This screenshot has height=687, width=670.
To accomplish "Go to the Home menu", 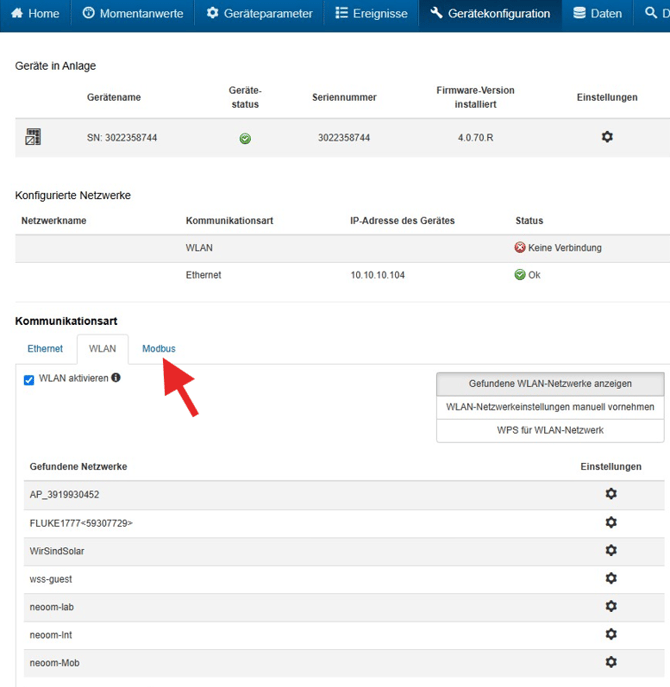I will 35,14.
